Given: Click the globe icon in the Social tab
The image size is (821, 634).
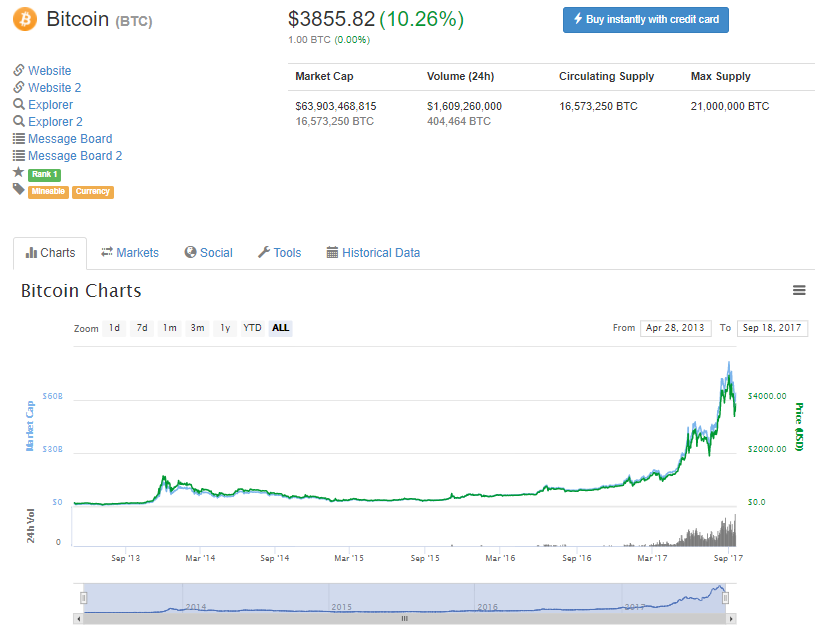Looking at the screenshot, I should (x=190, y=252).
